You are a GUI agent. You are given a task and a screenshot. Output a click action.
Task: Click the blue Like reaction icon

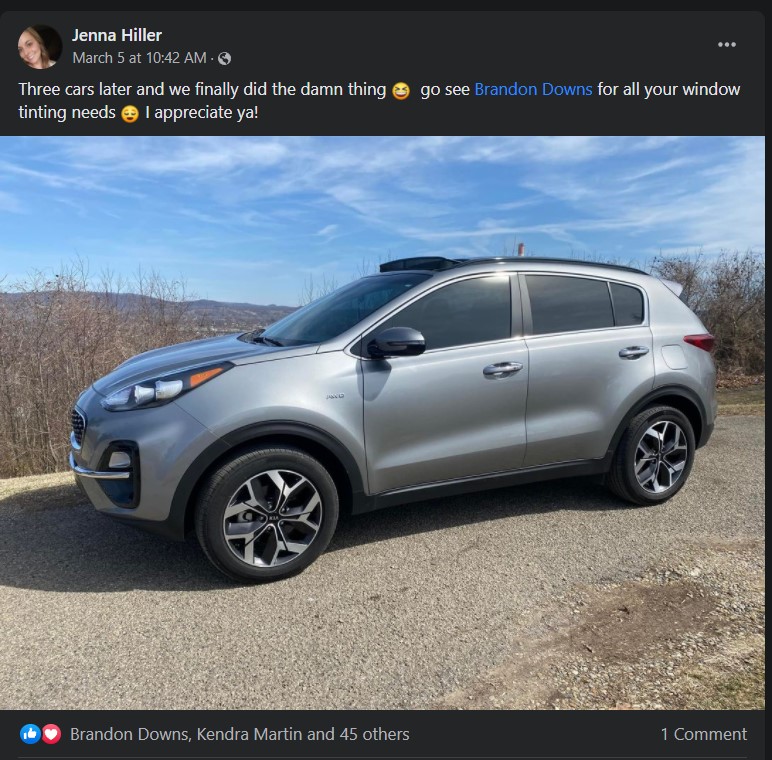(x=30, y=734)
